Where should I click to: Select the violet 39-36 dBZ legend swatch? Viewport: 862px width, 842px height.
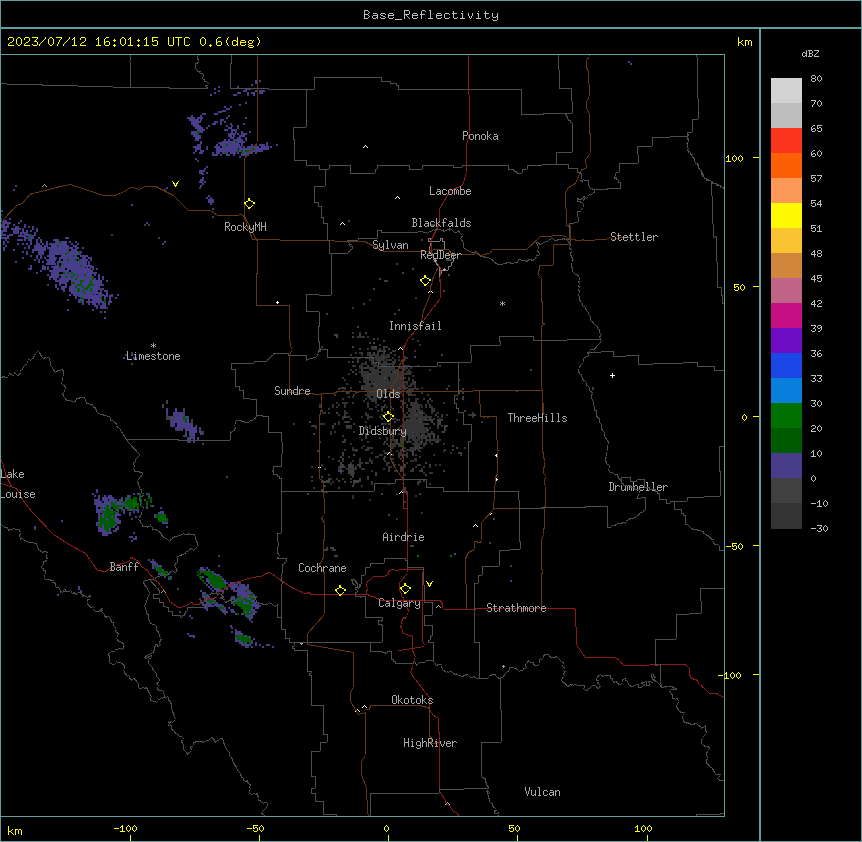[x=786, y=341]
